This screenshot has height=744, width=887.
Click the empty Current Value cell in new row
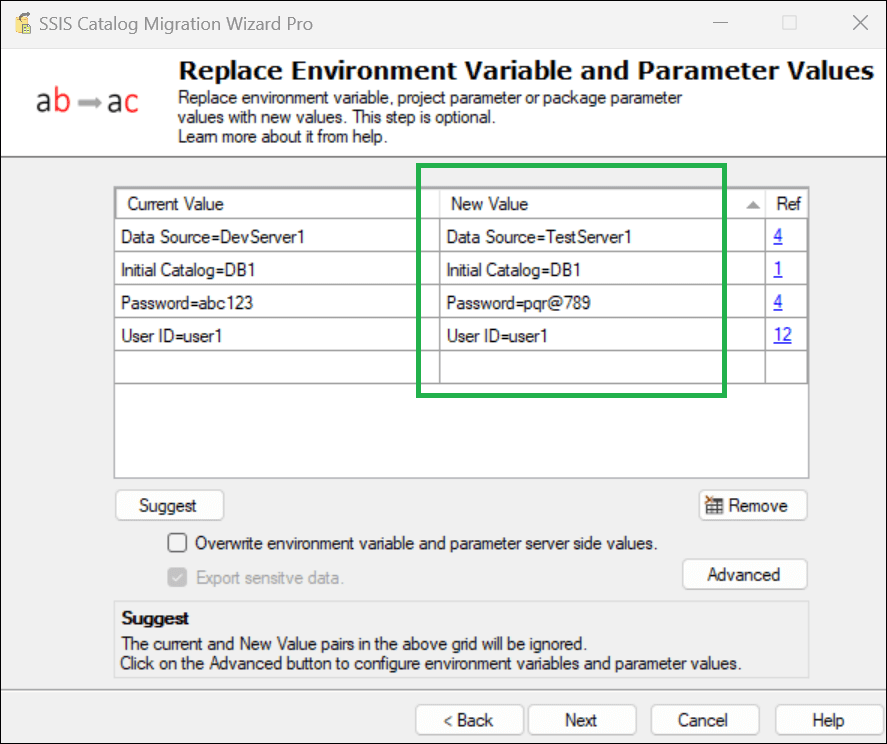point(277,367)
